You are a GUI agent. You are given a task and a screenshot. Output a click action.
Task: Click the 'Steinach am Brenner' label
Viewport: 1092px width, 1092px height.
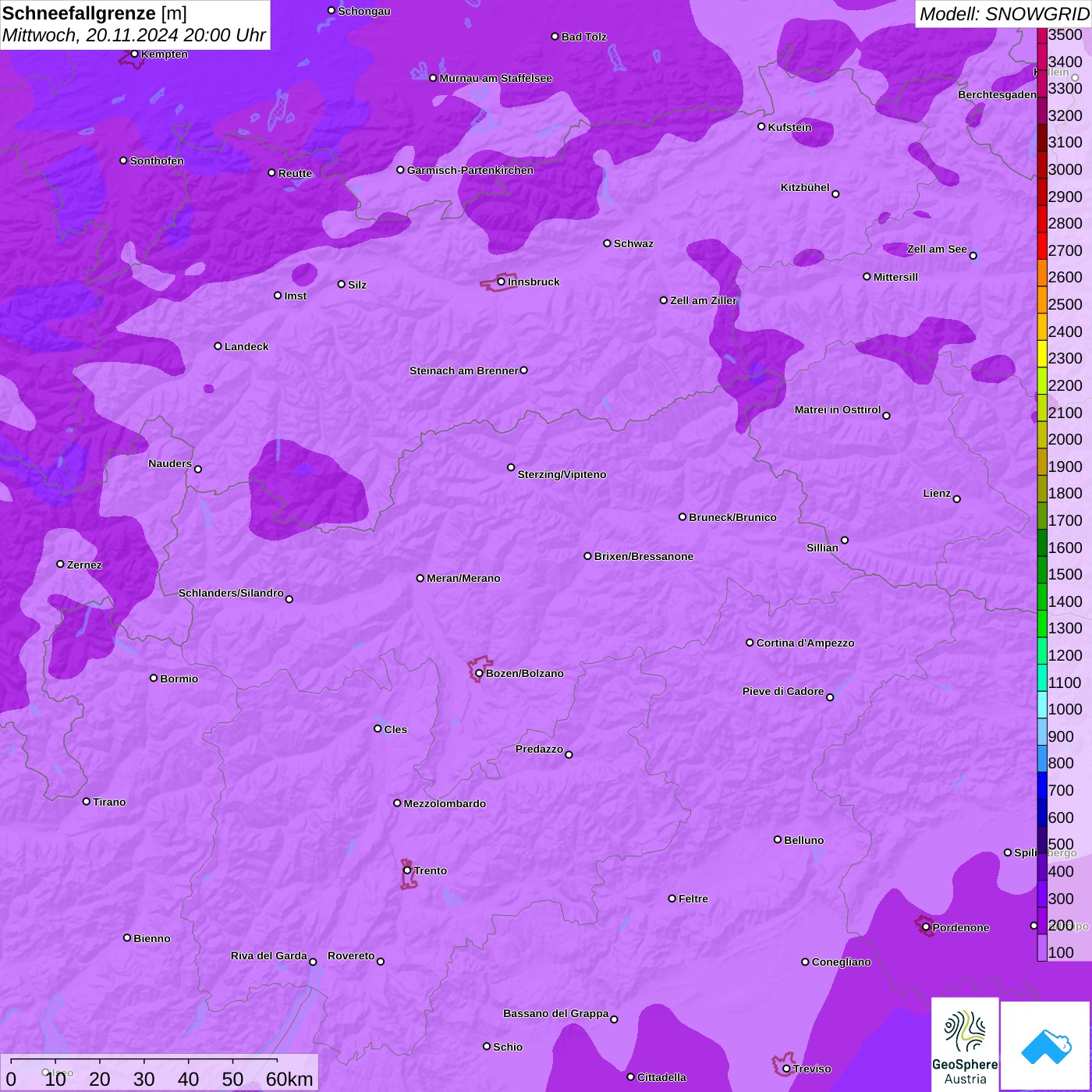pos(463,370)
